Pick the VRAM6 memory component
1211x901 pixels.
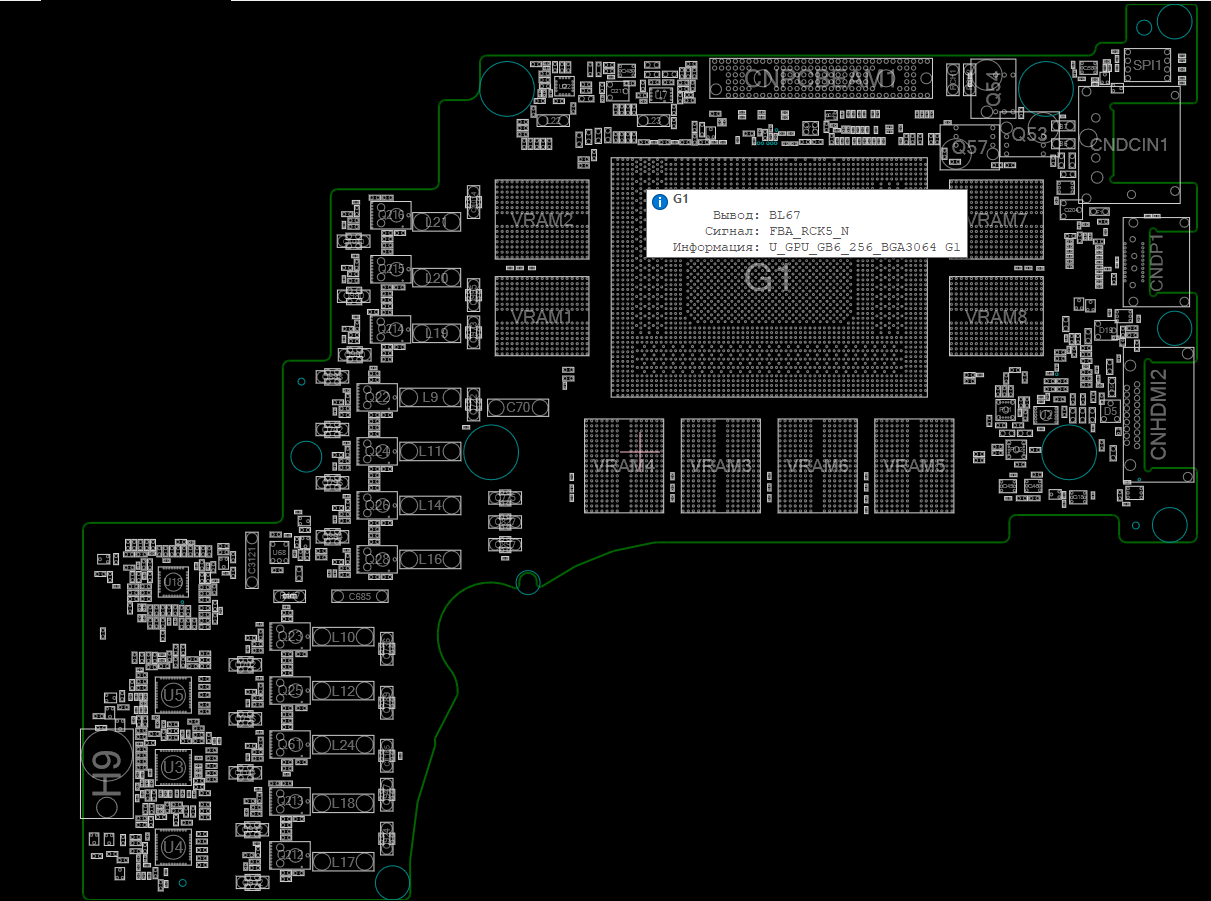click(817, 466)
